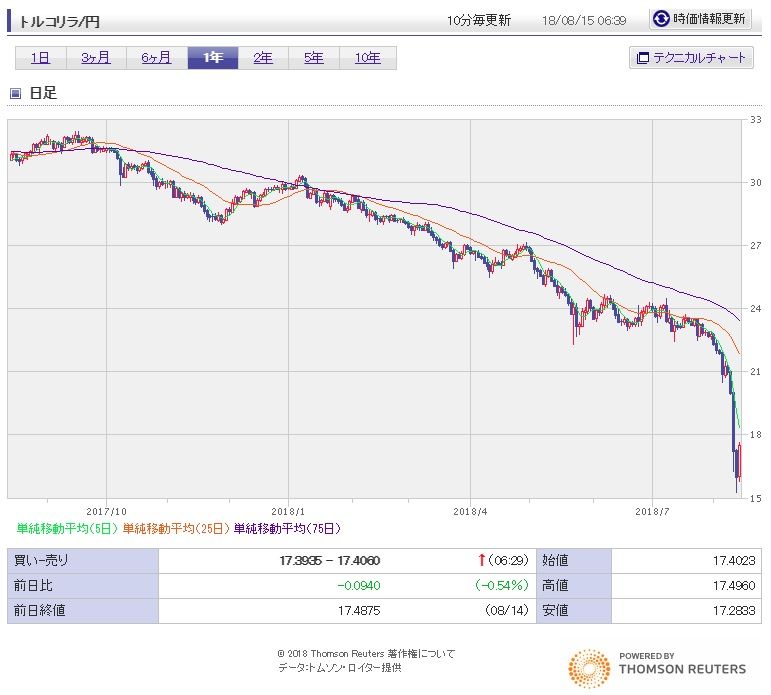771x695 pixels.
Task: Click the technical chart window icon
Action: coord(642,58)
